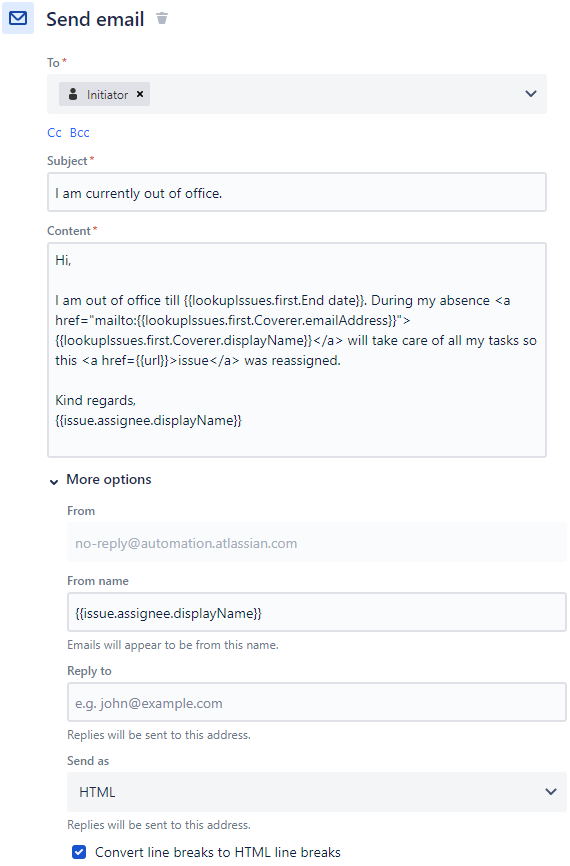Add a Cc recipient field

[x=54, y=133]
